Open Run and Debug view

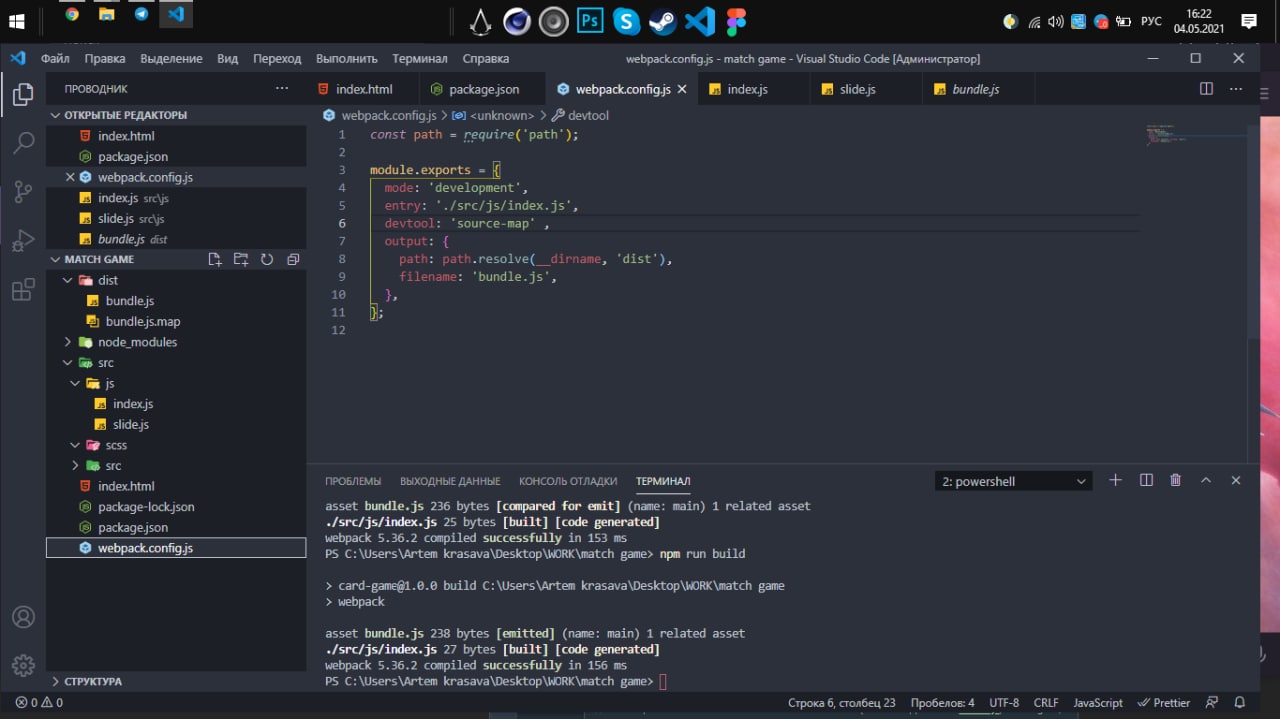coord(23,241)
